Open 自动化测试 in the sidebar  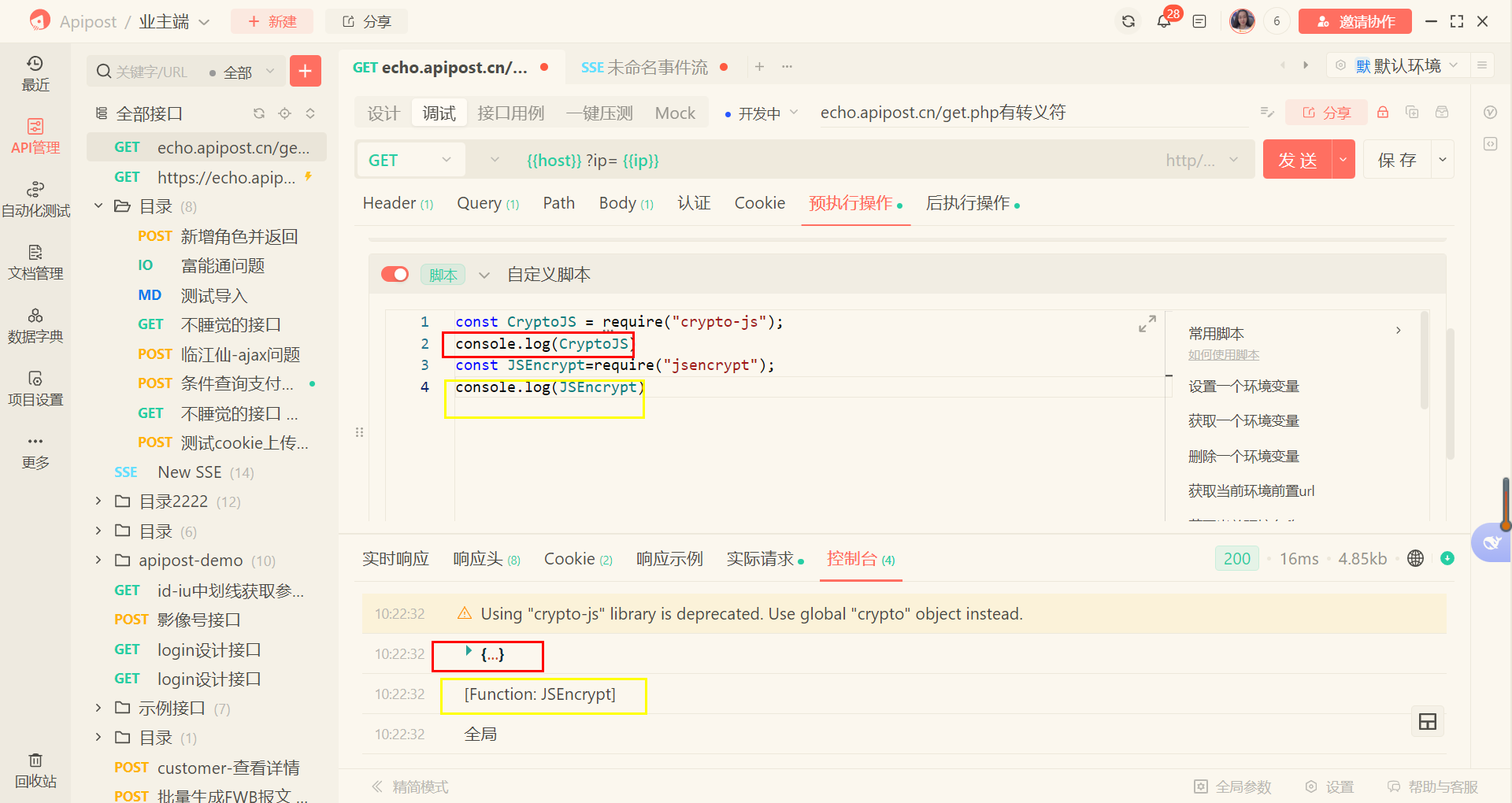tap(35, 199)
